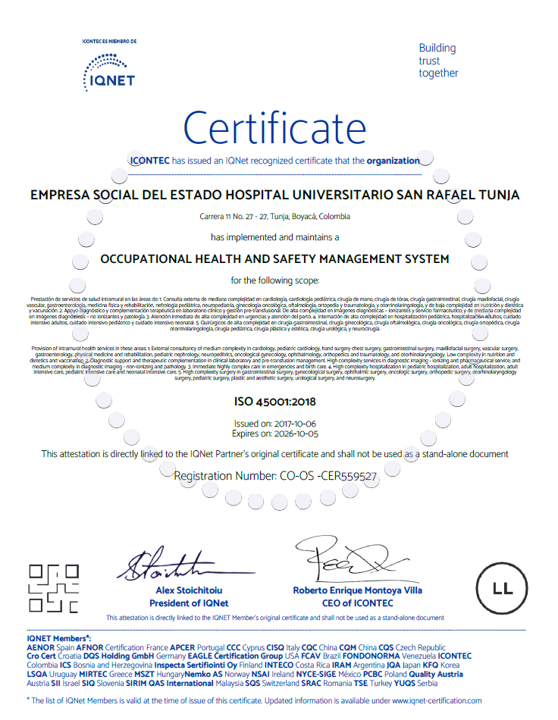Click the large 'Certificate' heading

(x=275, y=128)
